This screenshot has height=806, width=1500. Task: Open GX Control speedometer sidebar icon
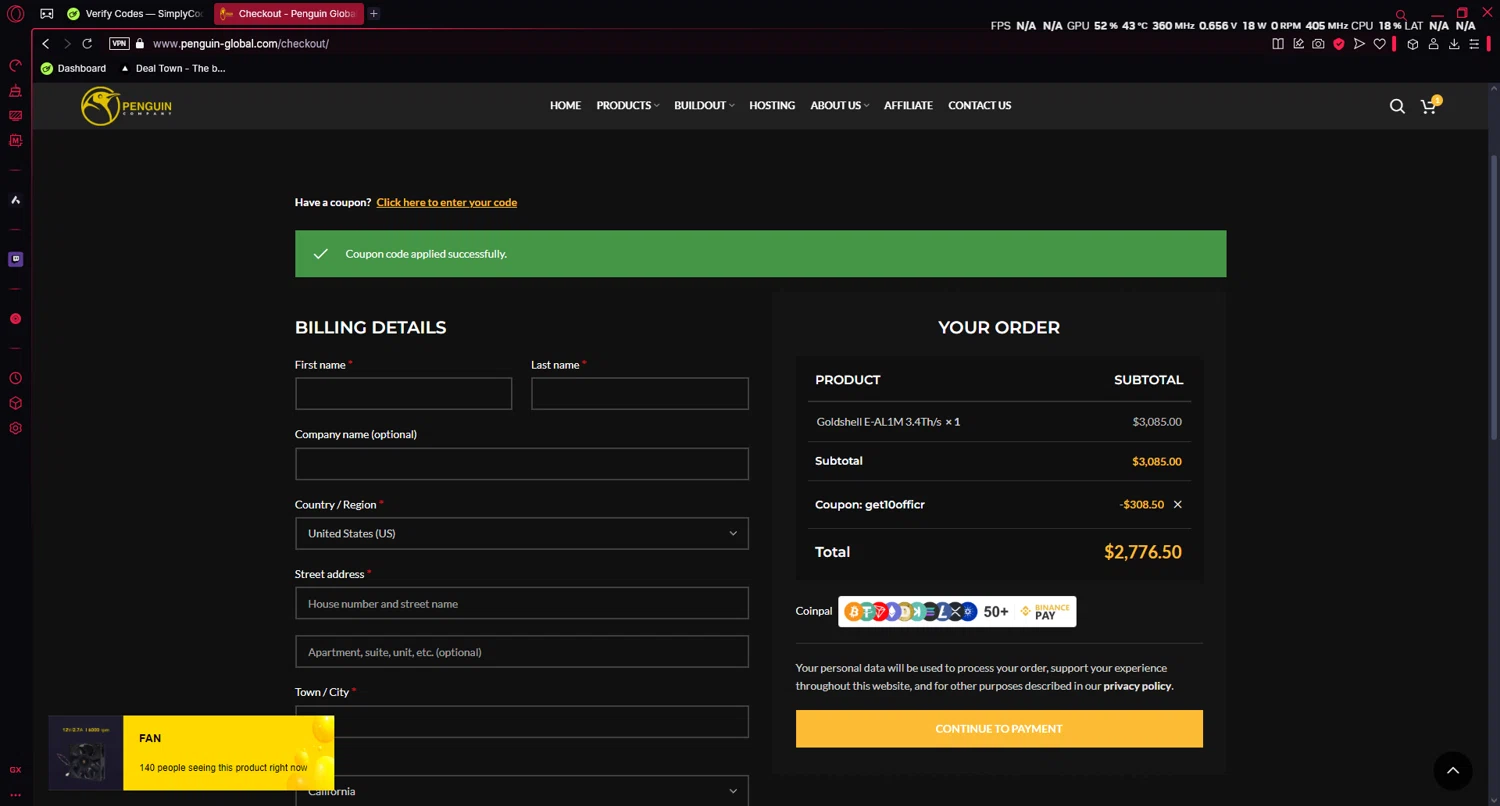[15, 66]
